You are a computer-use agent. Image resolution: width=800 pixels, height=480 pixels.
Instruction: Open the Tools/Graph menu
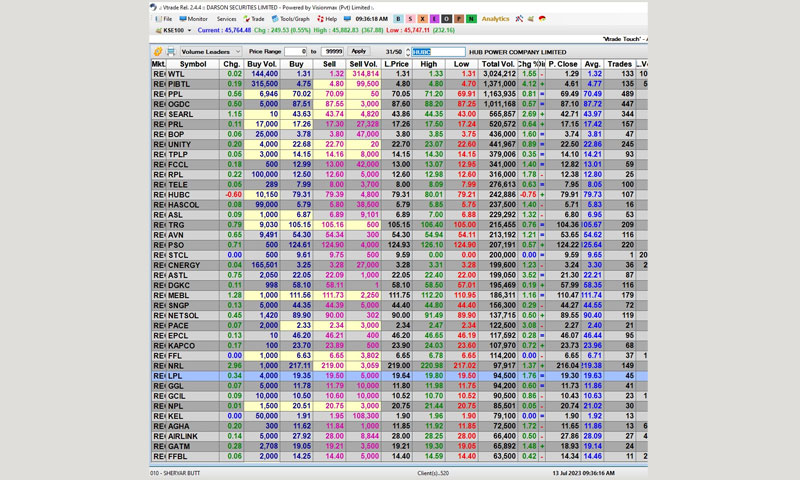click(x=290, y=19)
